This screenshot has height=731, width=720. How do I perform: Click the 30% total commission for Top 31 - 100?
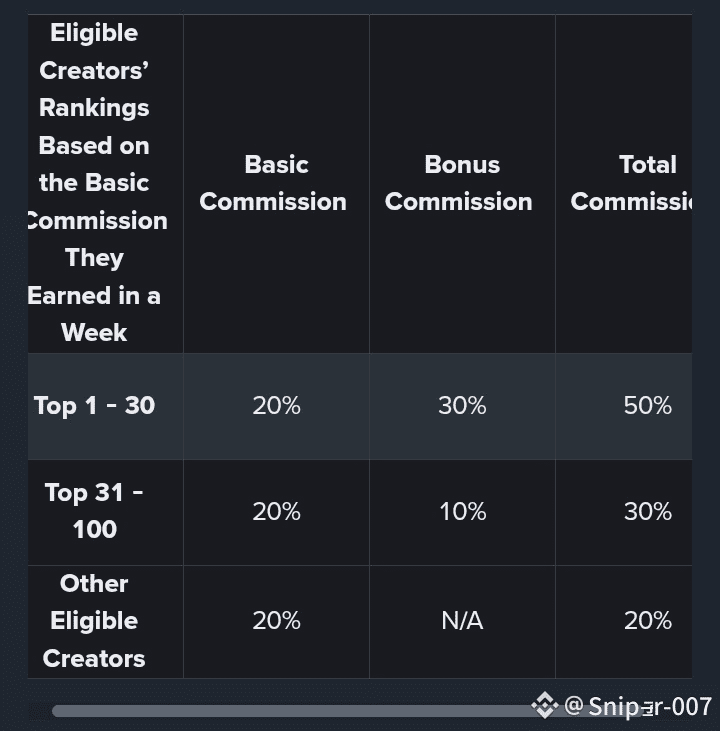pyautogui.click(x=648, y=511)
